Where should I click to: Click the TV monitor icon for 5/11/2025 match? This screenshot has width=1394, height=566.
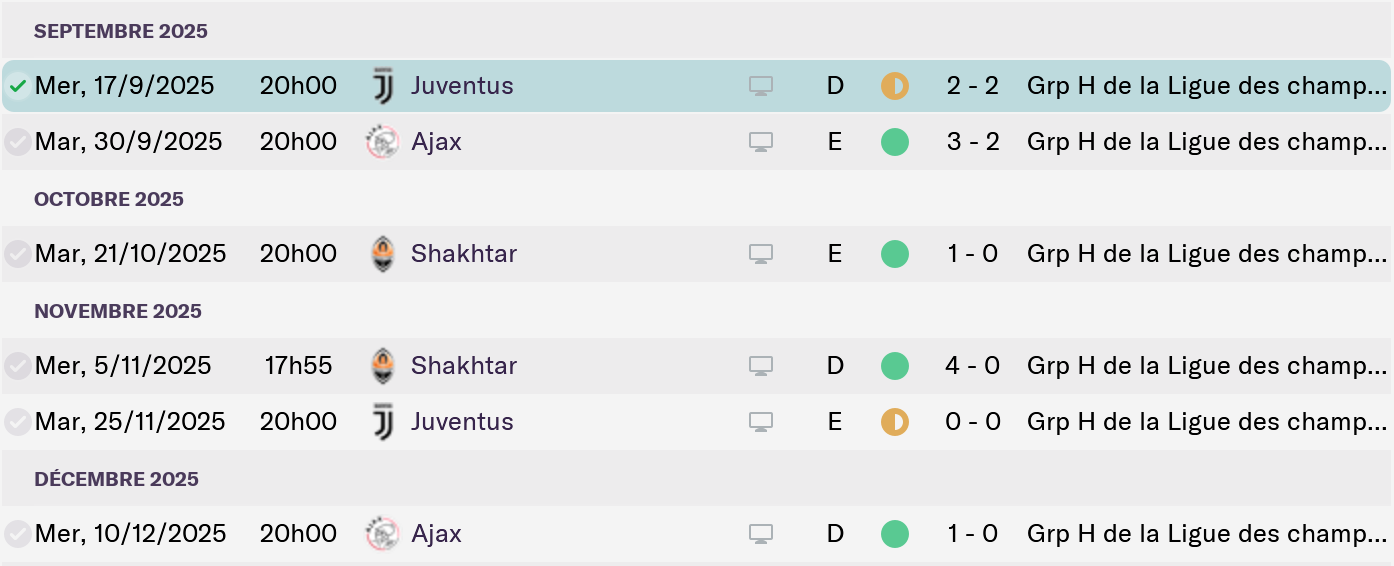761,366
